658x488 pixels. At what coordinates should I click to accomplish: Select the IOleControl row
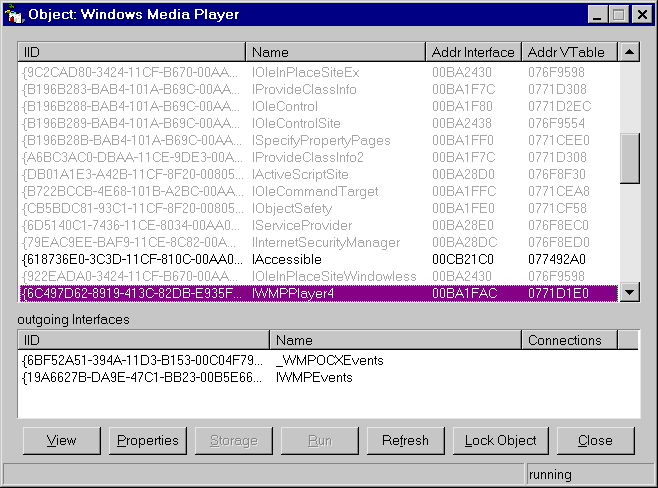tap(319, 106)
